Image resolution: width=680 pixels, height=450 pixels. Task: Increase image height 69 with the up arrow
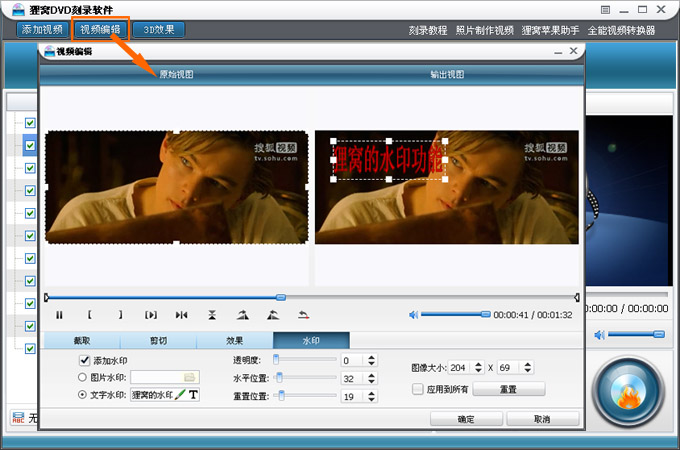click(528, 365)
